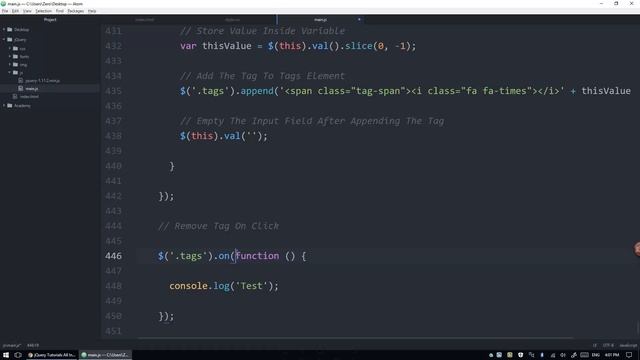The height and width of the screenshot is (360, 640).
Task: Select the Desktop folder name
Action: click(x=22, y=29)
